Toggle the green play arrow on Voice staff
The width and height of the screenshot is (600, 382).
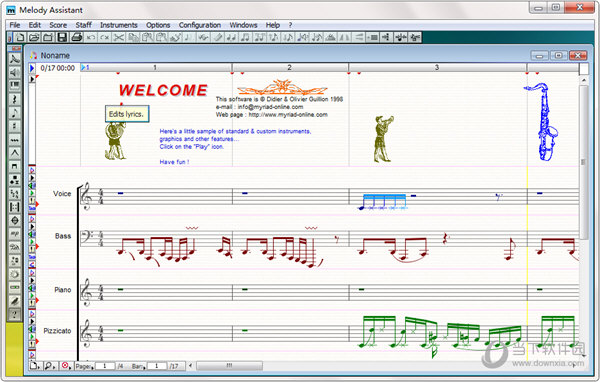point(32,193)
